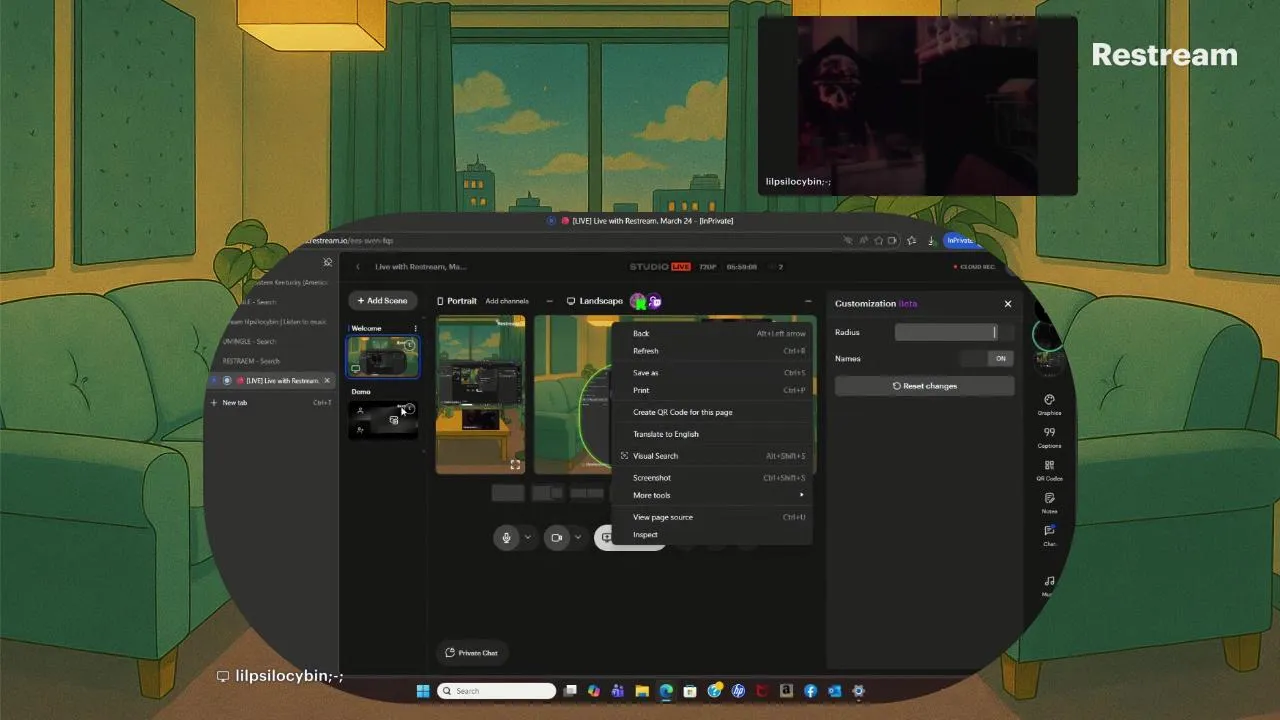1280x720 pixels.
Task: Switch to the LIVE with Restream tab
Action: coord(270,381)
